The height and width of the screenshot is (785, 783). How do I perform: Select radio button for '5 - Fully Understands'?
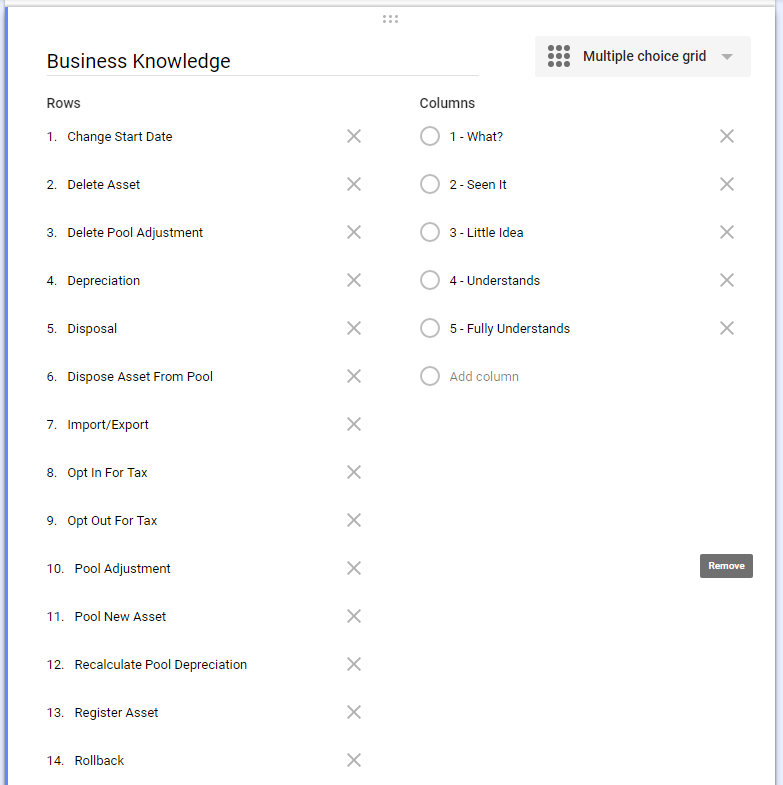click(430, 328)
